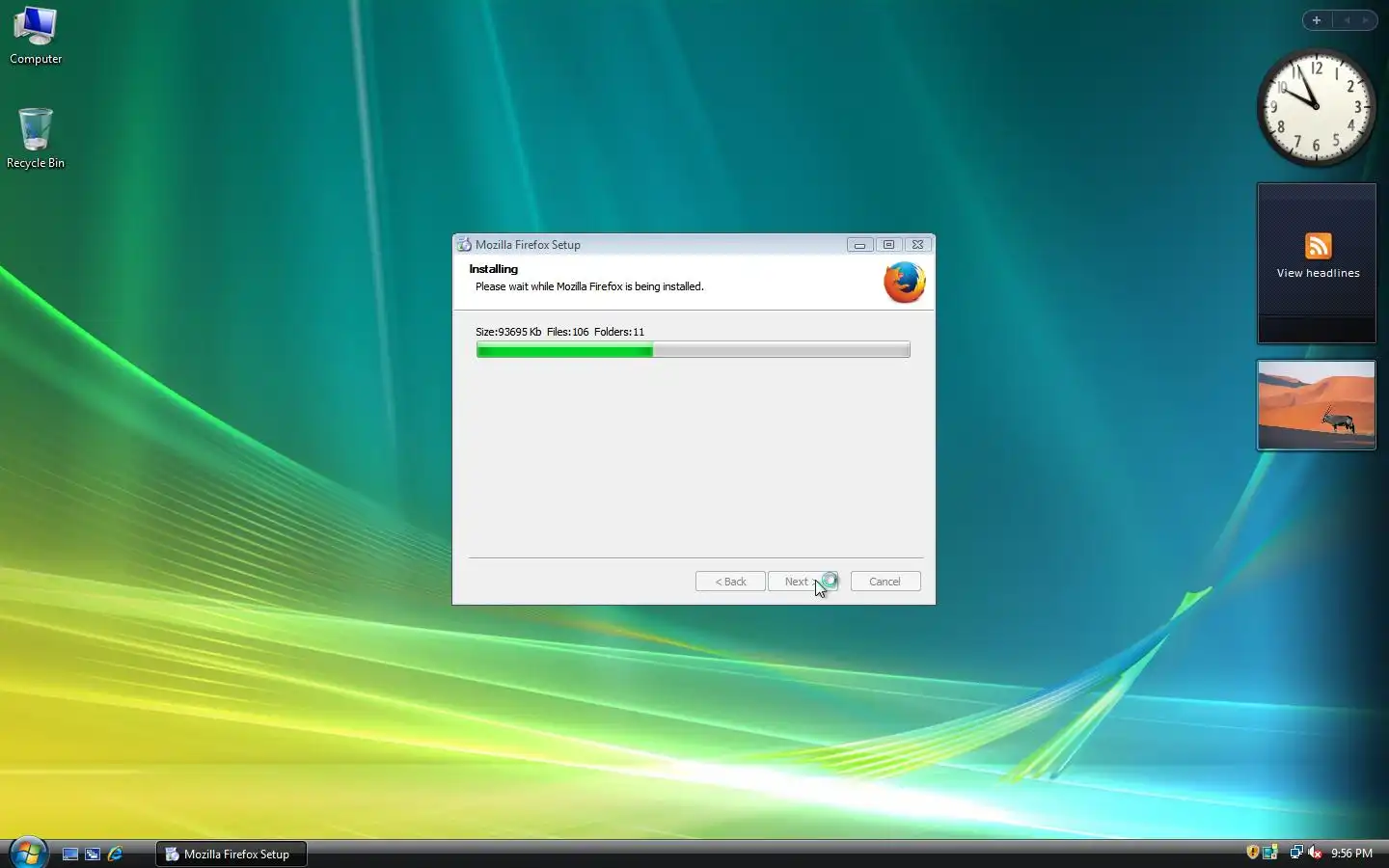
Task: Click the 'Size:93695 Kb' status text
Action: (508, 332)
